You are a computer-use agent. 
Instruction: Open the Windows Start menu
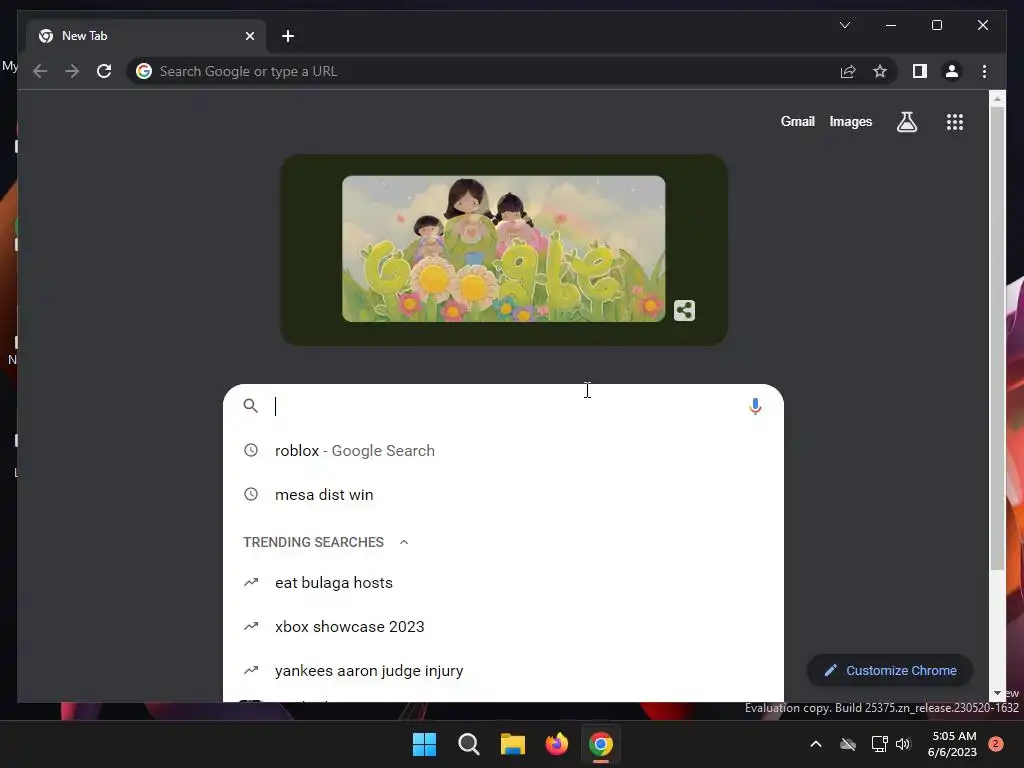(x=424, y=744)
